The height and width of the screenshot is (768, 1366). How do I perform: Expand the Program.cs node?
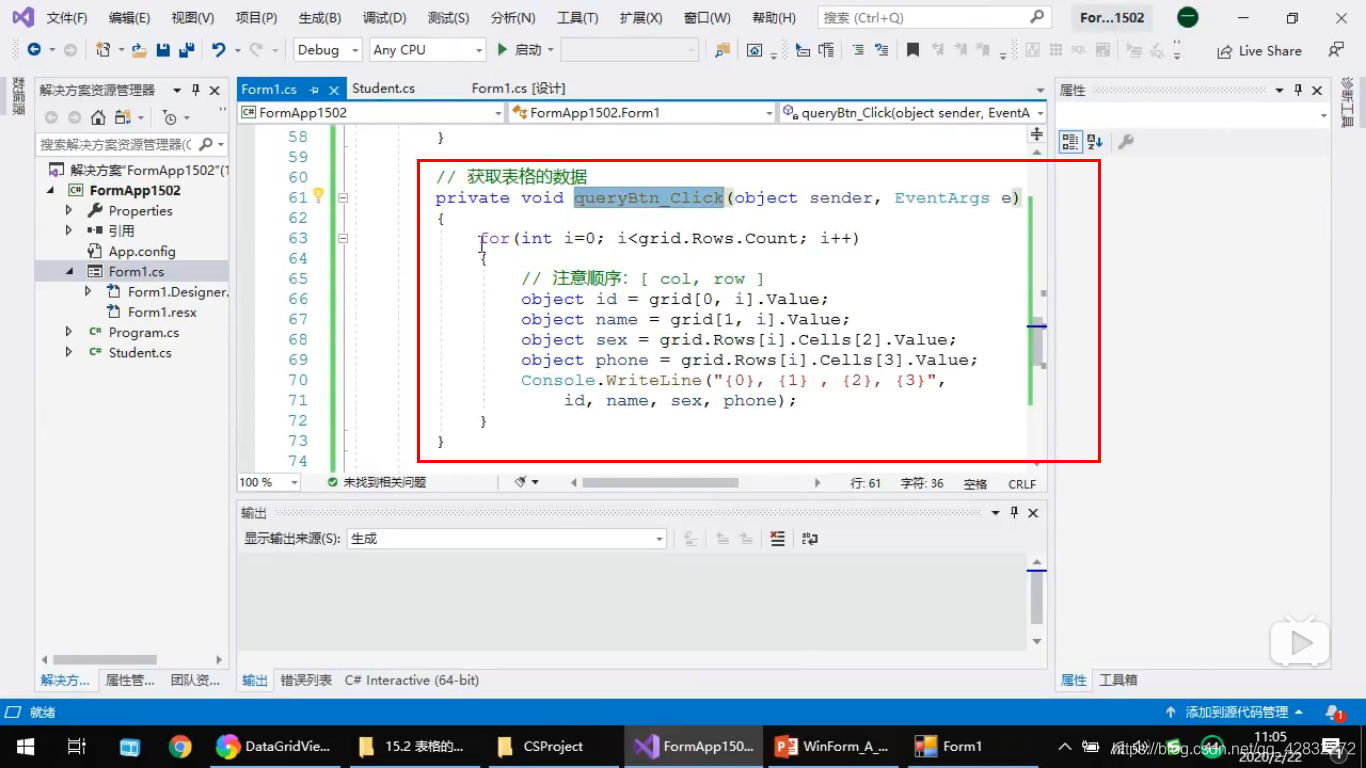coord(69,332)
